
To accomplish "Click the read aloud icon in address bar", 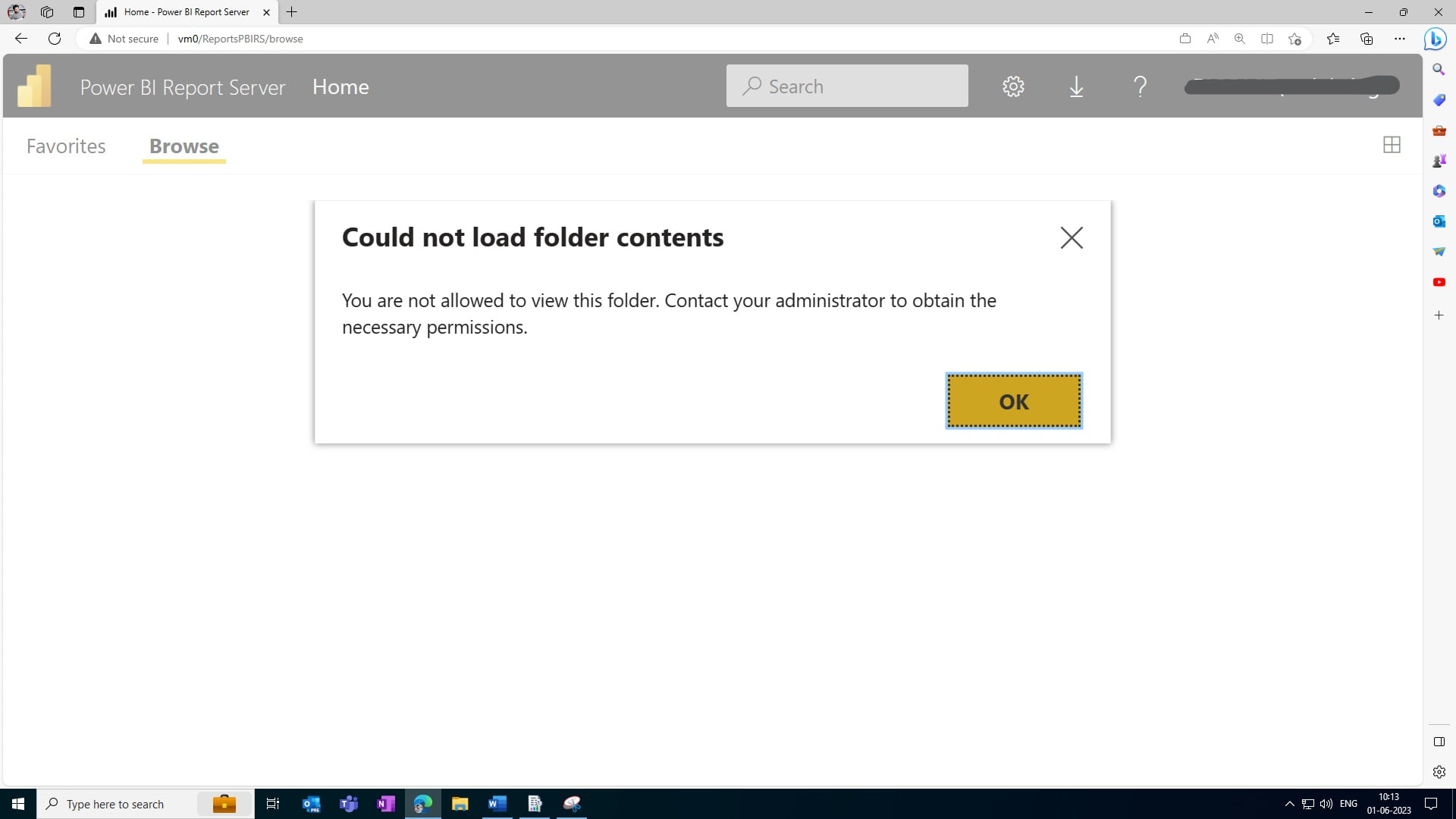I will pos(1213,39).
